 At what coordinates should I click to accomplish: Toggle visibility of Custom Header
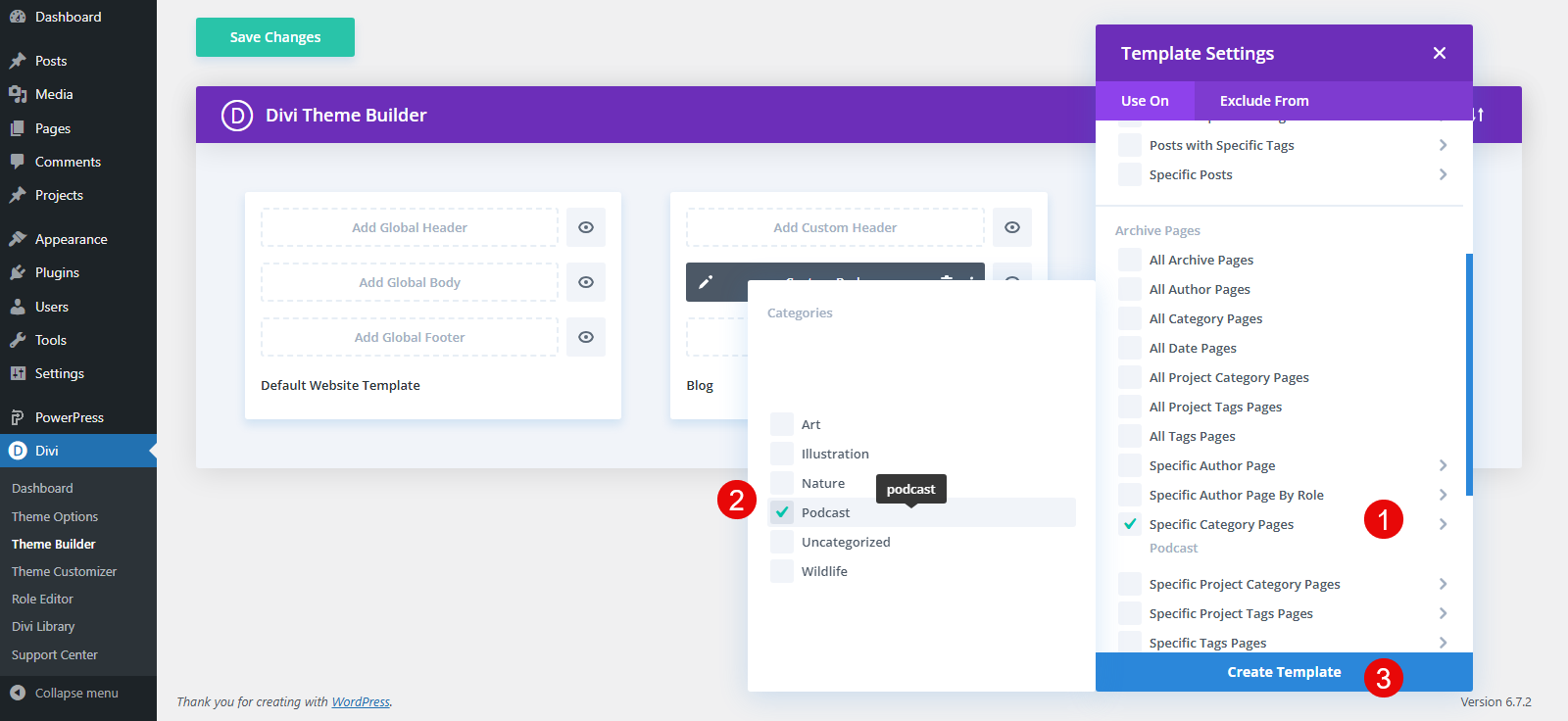[x=1012, y=227]
